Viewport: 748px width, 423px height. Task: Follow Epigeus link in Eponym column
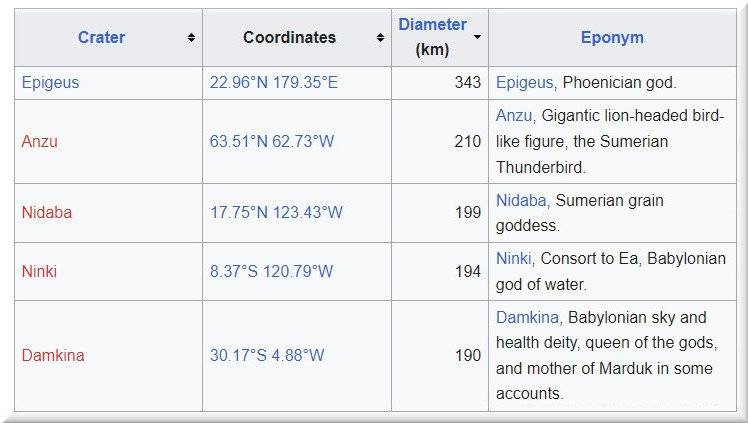click(x=523, y=83)
